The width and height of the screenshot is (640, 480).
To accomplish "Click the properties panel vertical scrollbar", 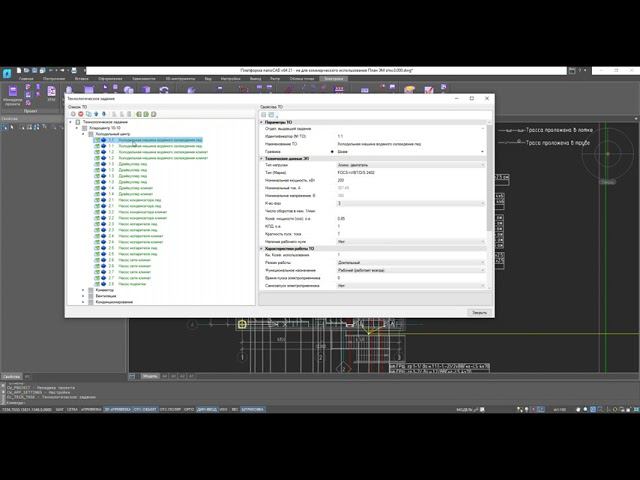I will (491, 180).
